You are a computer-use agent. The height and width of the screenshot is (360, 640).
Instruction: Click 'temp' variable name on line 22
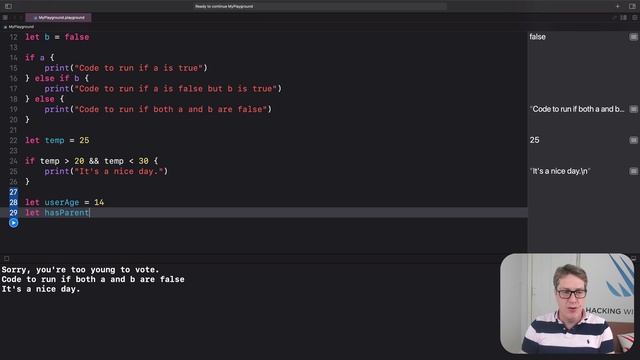(55, 140)
